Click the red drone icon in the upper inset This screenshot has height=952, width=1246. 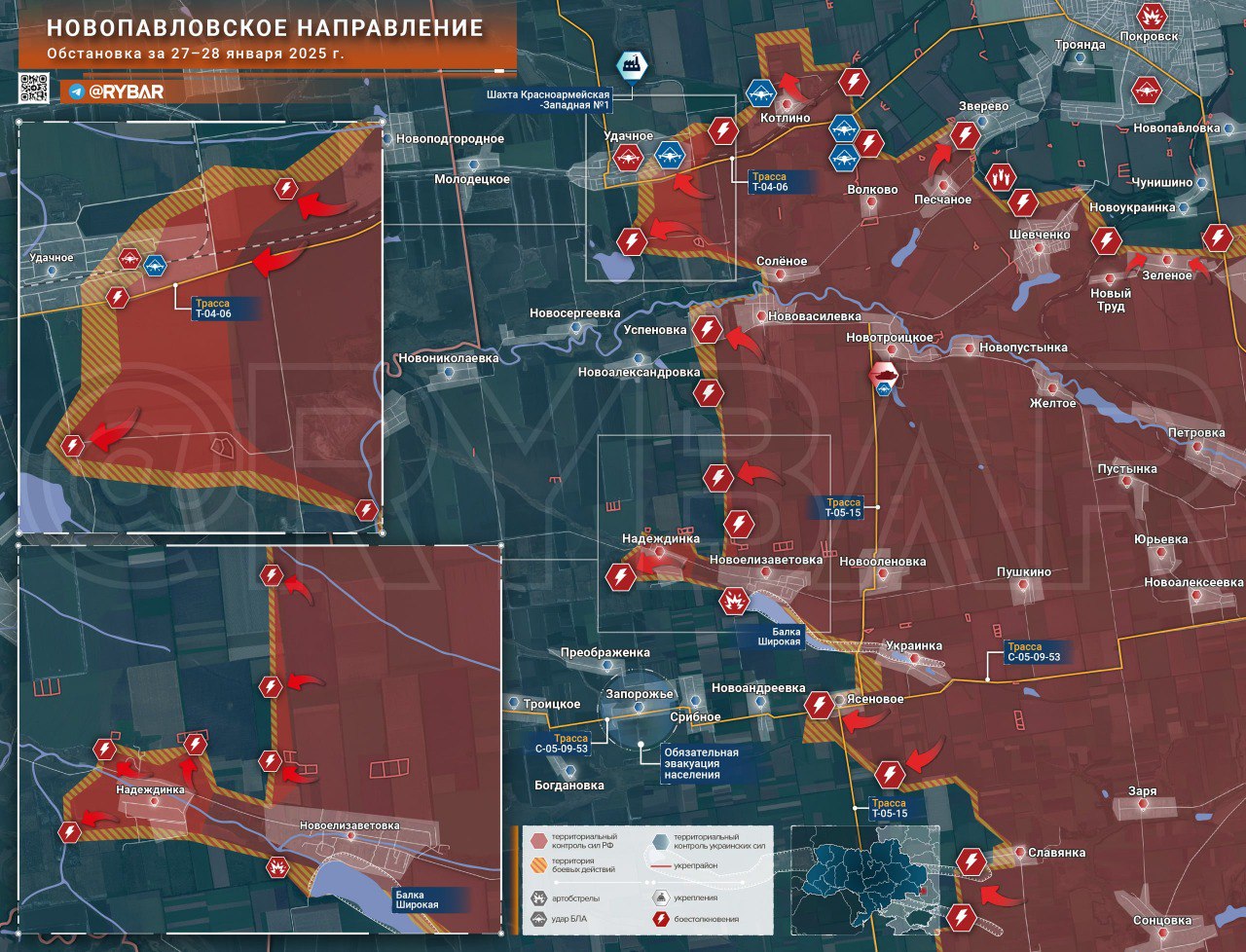(130, 260)
